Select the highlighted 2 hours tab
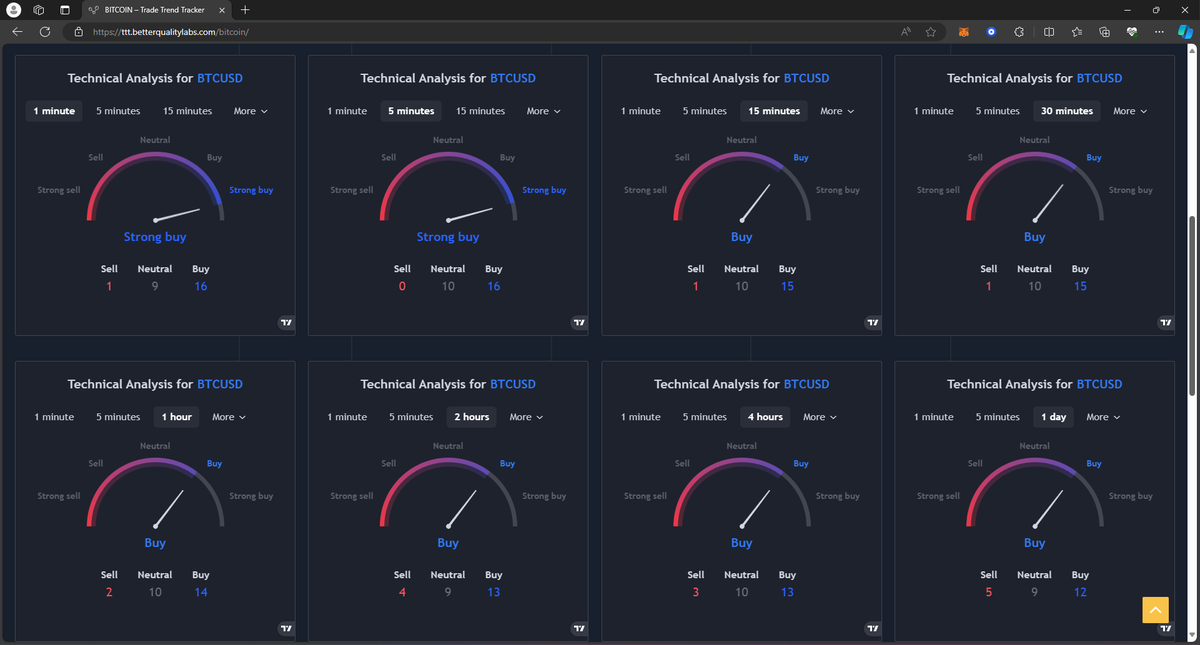The height and width of the screenshot is (645, 1200). [472, 417]
